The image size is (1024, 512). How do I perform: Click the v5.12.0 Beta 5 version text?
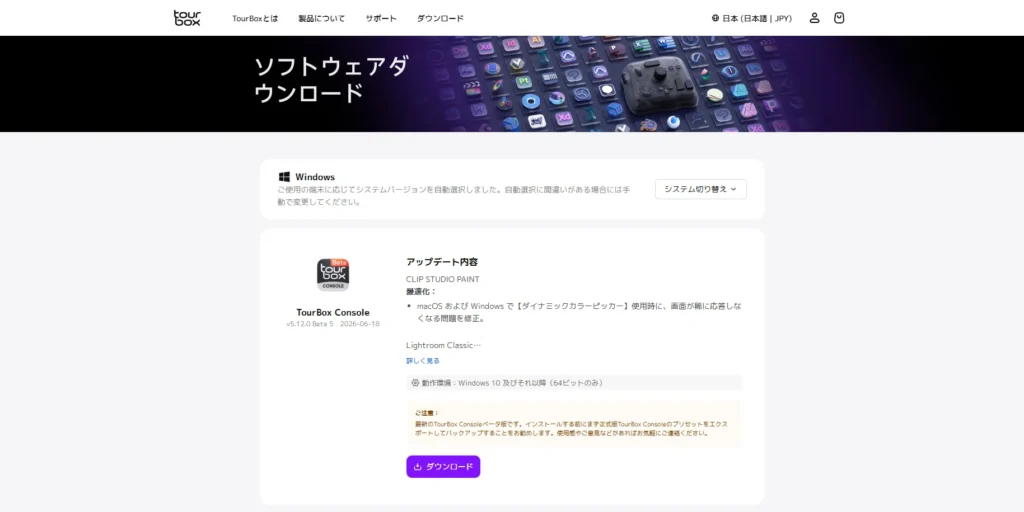point(310,324)
